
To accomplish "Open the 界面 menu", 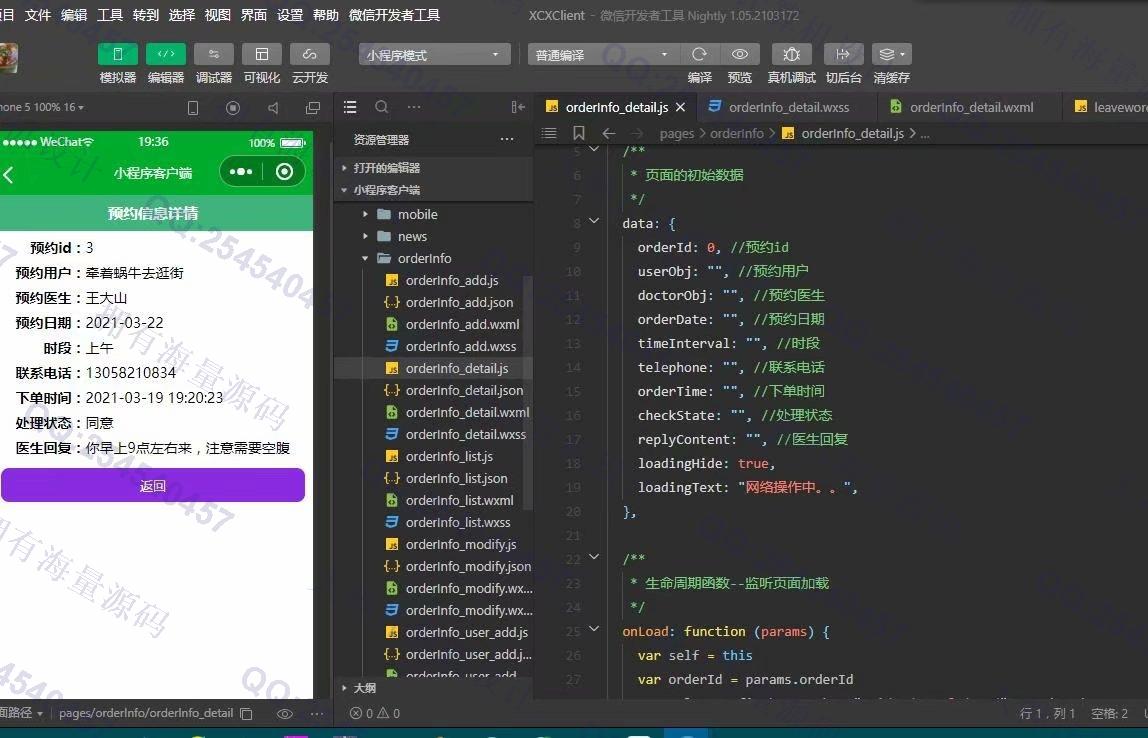I will click(x=254, y=15).
